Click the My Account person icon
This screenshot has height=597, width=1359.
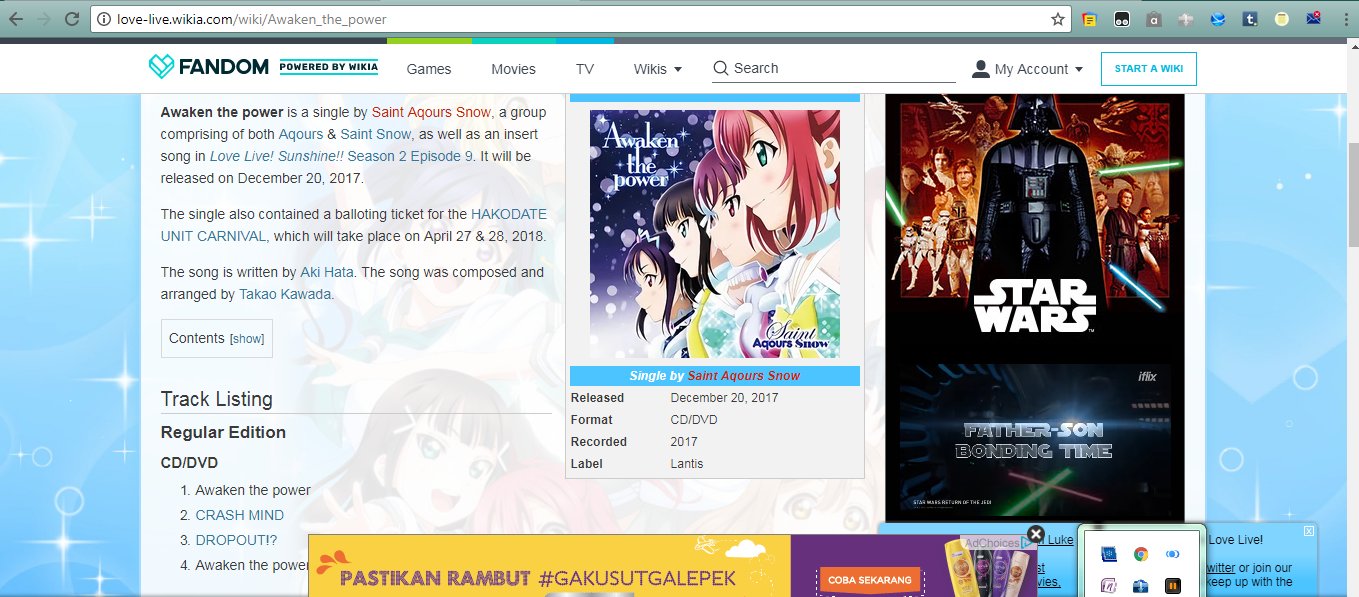pyautogui.click(x=980, y=68)
